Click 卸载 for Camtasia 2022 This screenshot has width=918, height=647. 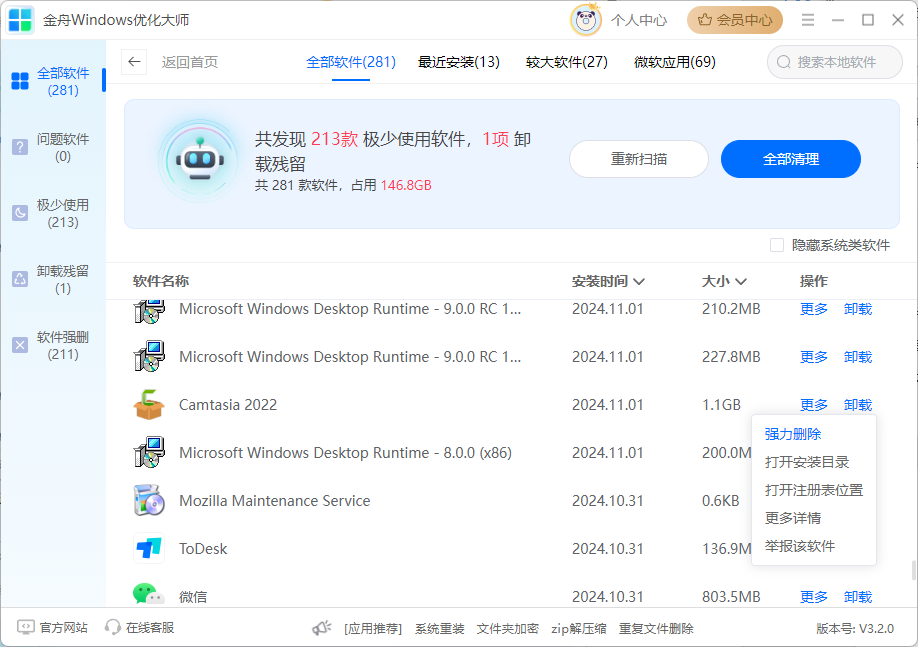pos(858,405)
